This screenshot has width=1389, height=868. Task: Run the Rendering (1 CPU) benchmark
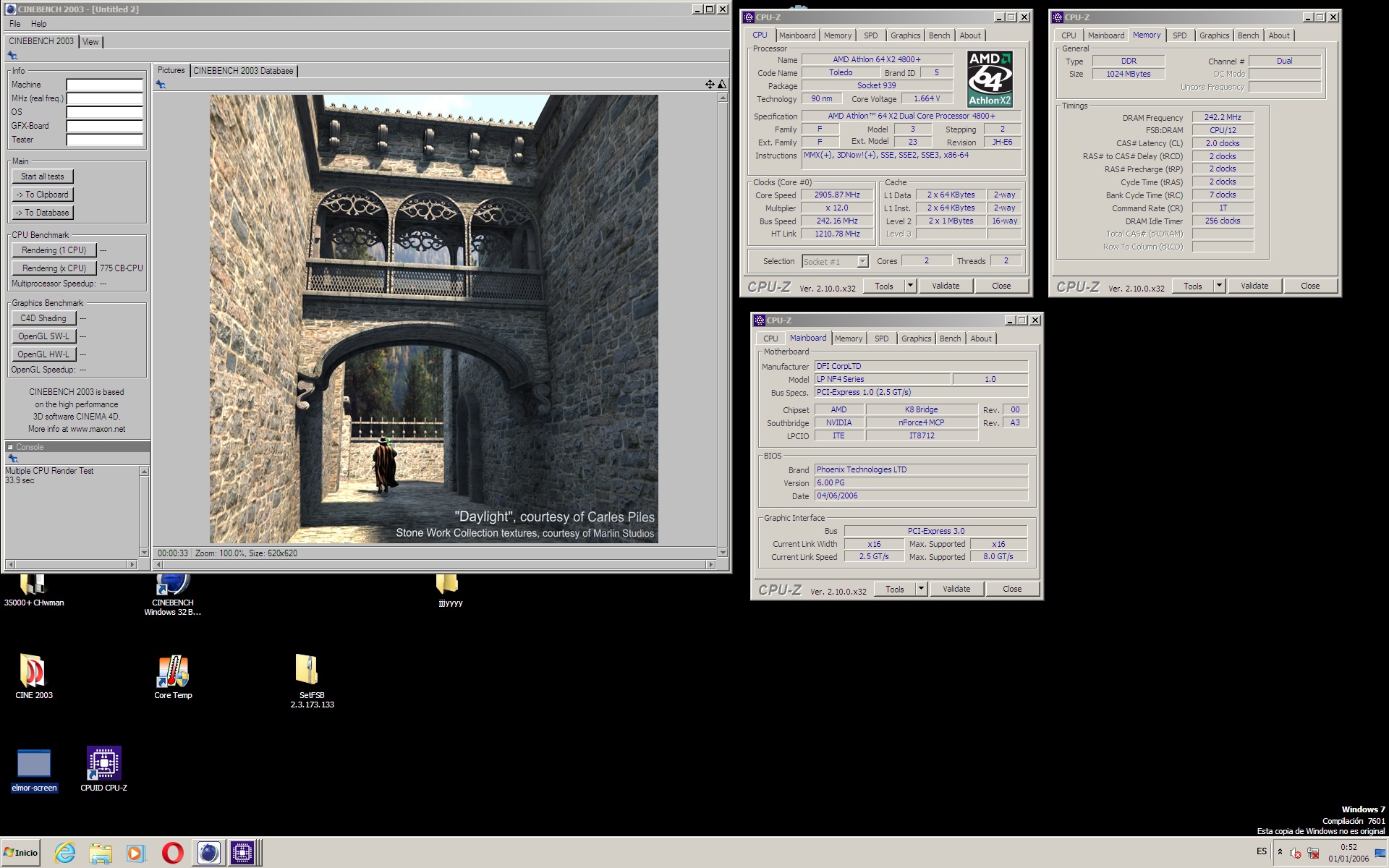point(54,250)
